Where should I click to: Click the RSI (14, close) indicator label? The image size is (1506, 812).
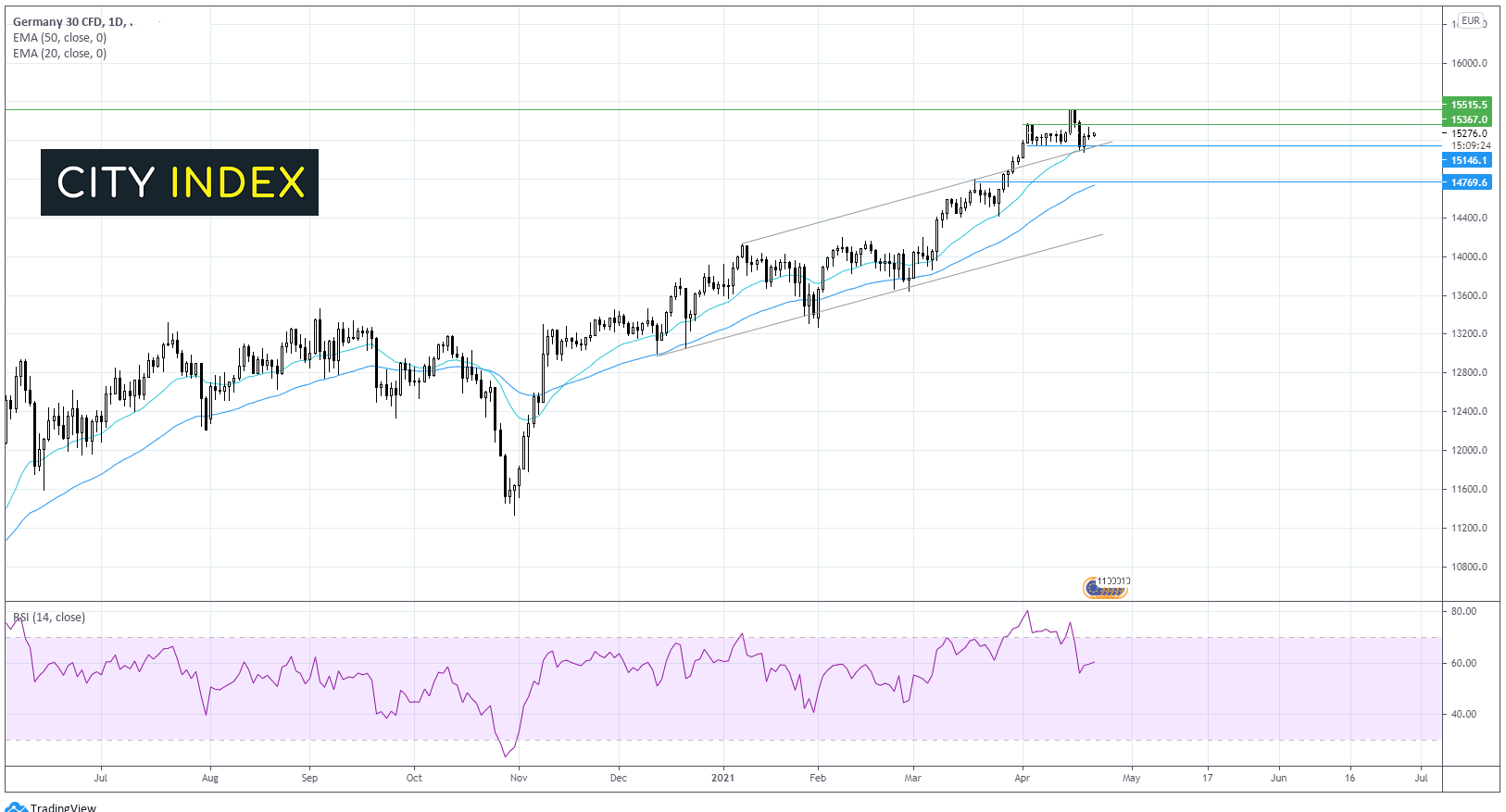(x=48, y=618)
